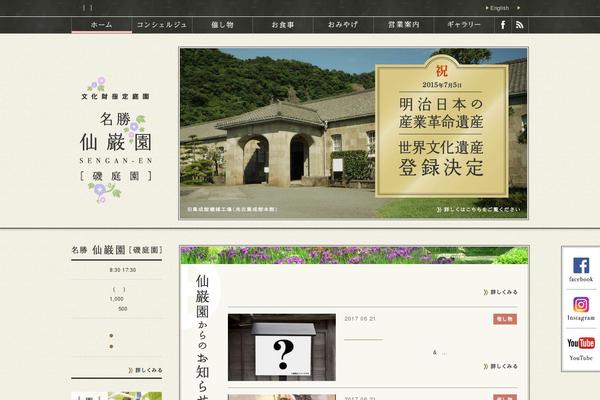Click 詳しくみる link in 2017.06.21 news item
Screen dimensions: 600x400
click(501, 366)
